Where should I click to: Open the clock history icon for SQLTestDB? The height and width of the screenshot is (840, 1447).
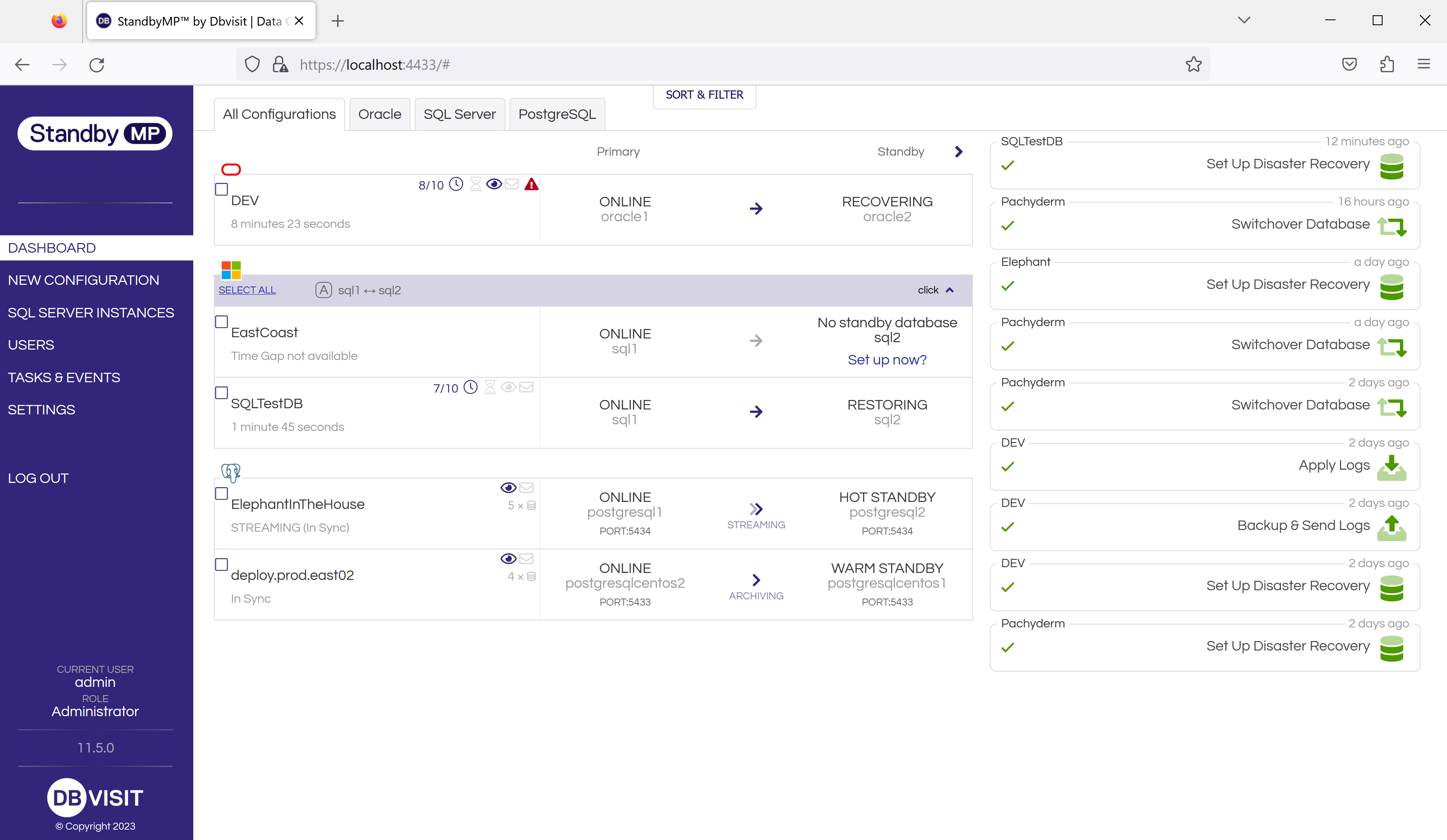pos(472,387)
